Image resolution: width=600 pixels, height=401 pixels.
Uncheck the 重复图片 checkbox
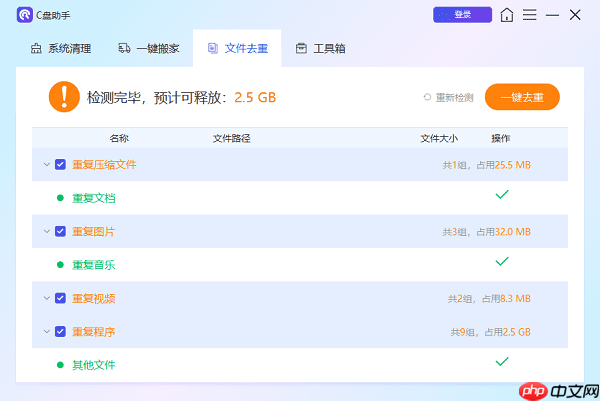[60, 231]
